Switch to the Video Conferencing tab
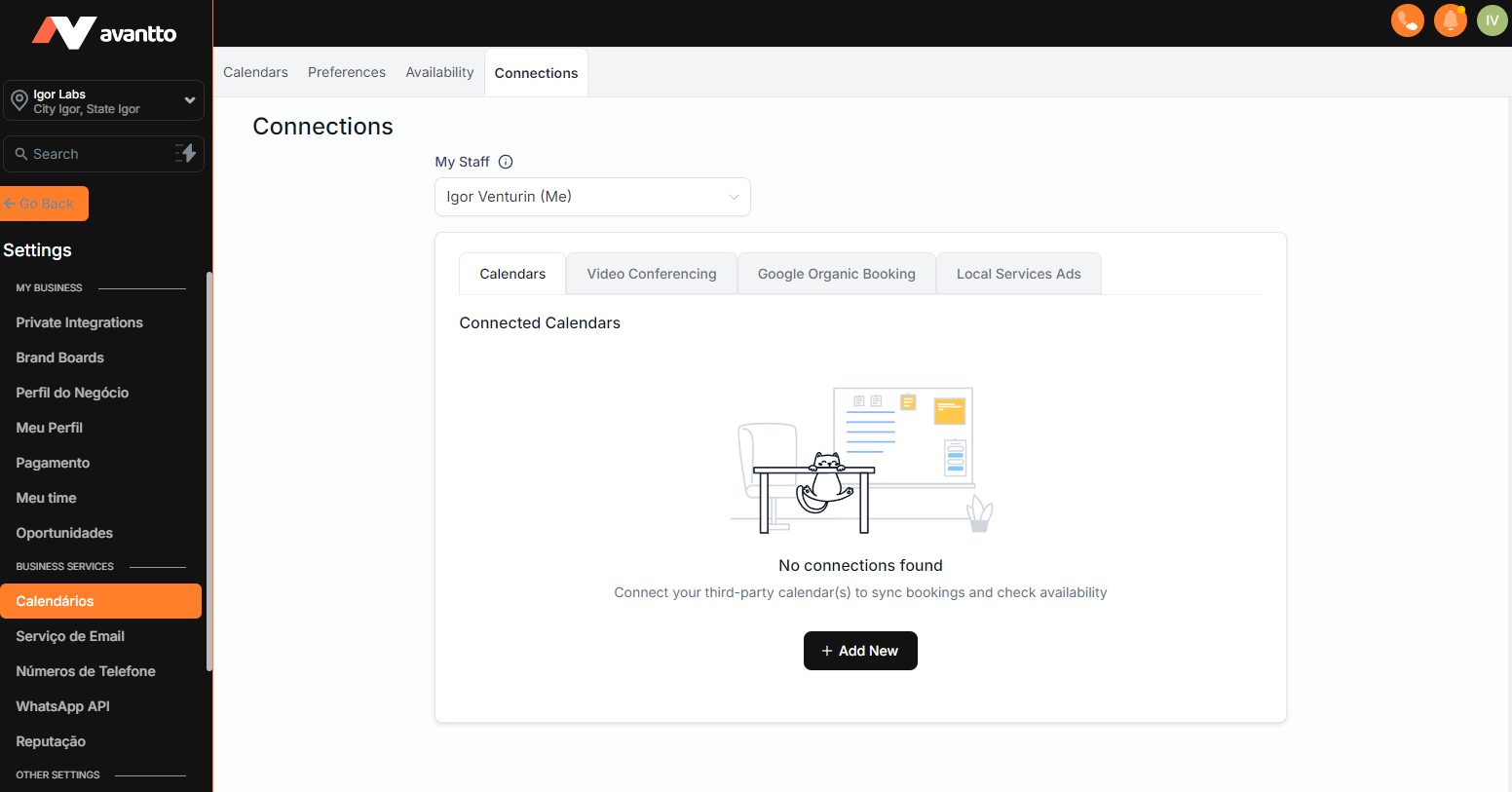The width and height of the screenshot is (1512, 792). (651, 274)
